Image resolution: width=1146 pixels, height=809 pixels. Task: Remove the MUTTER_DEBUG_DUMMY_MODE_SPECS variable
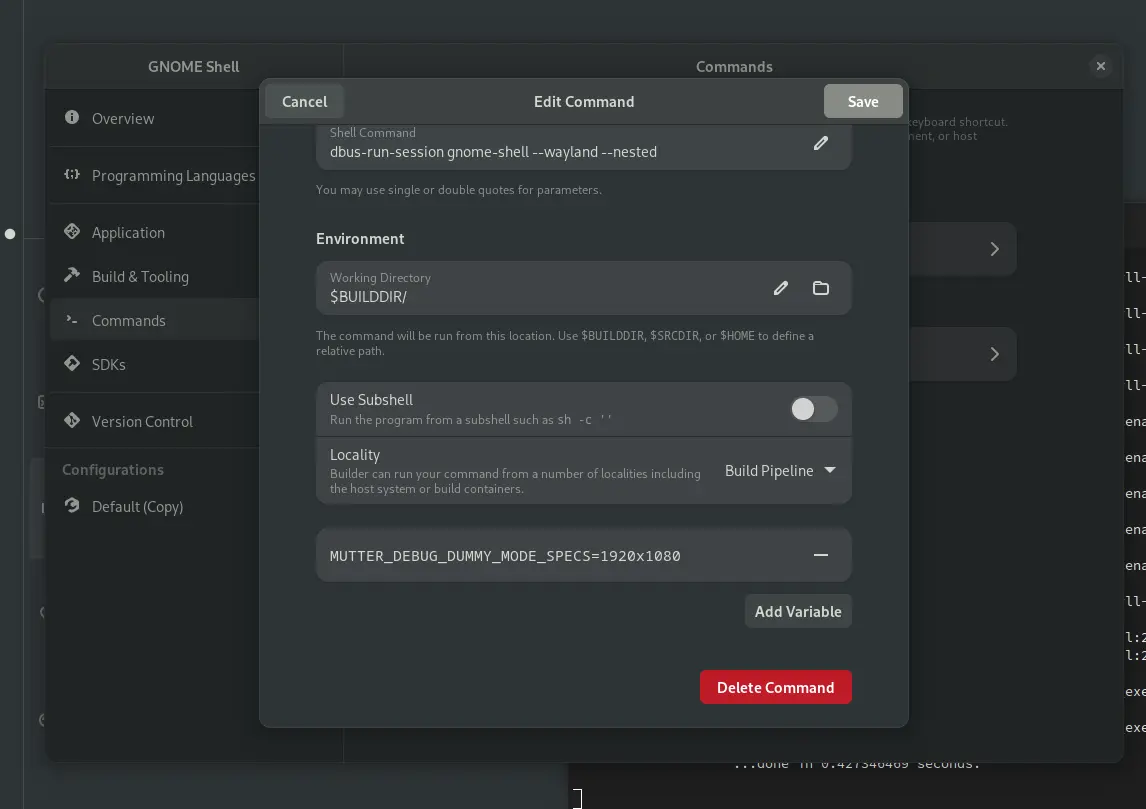[820, 554]
